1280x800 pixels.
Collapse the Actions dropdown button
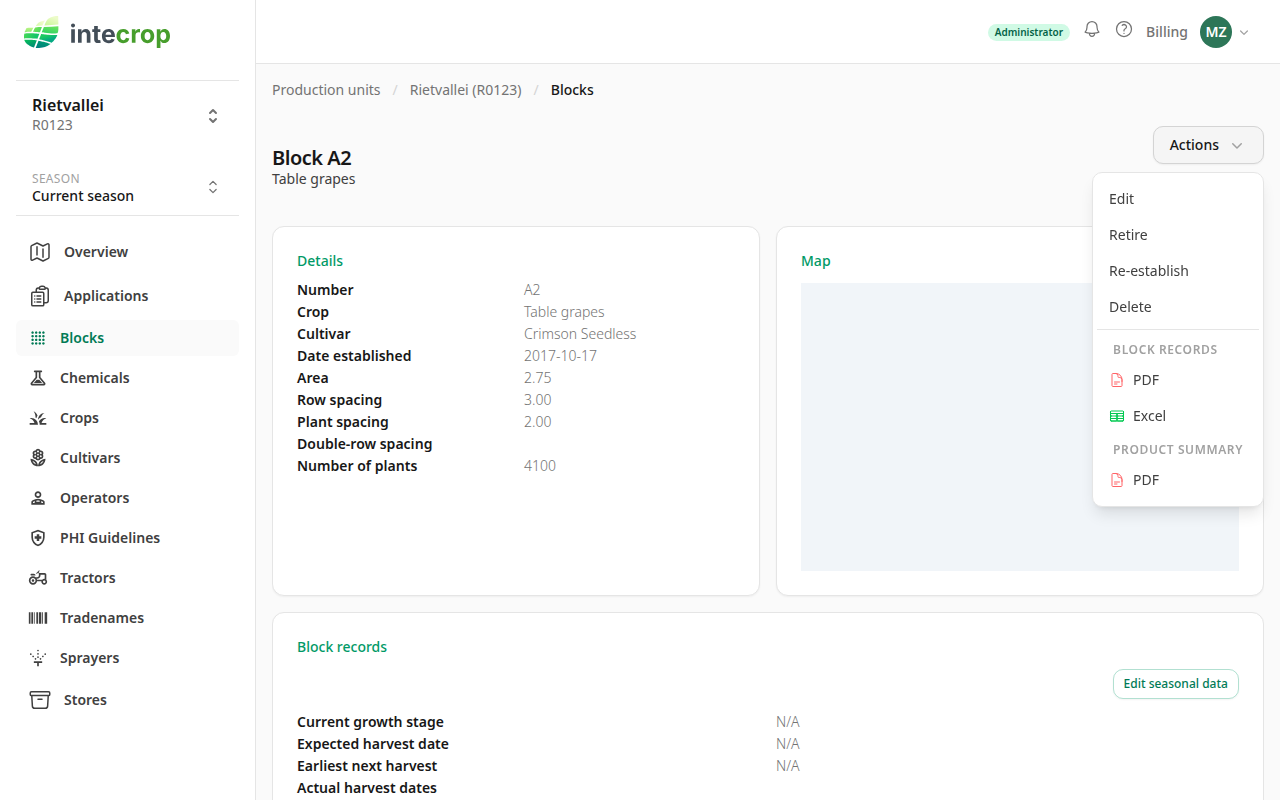tap(1208, 145)
